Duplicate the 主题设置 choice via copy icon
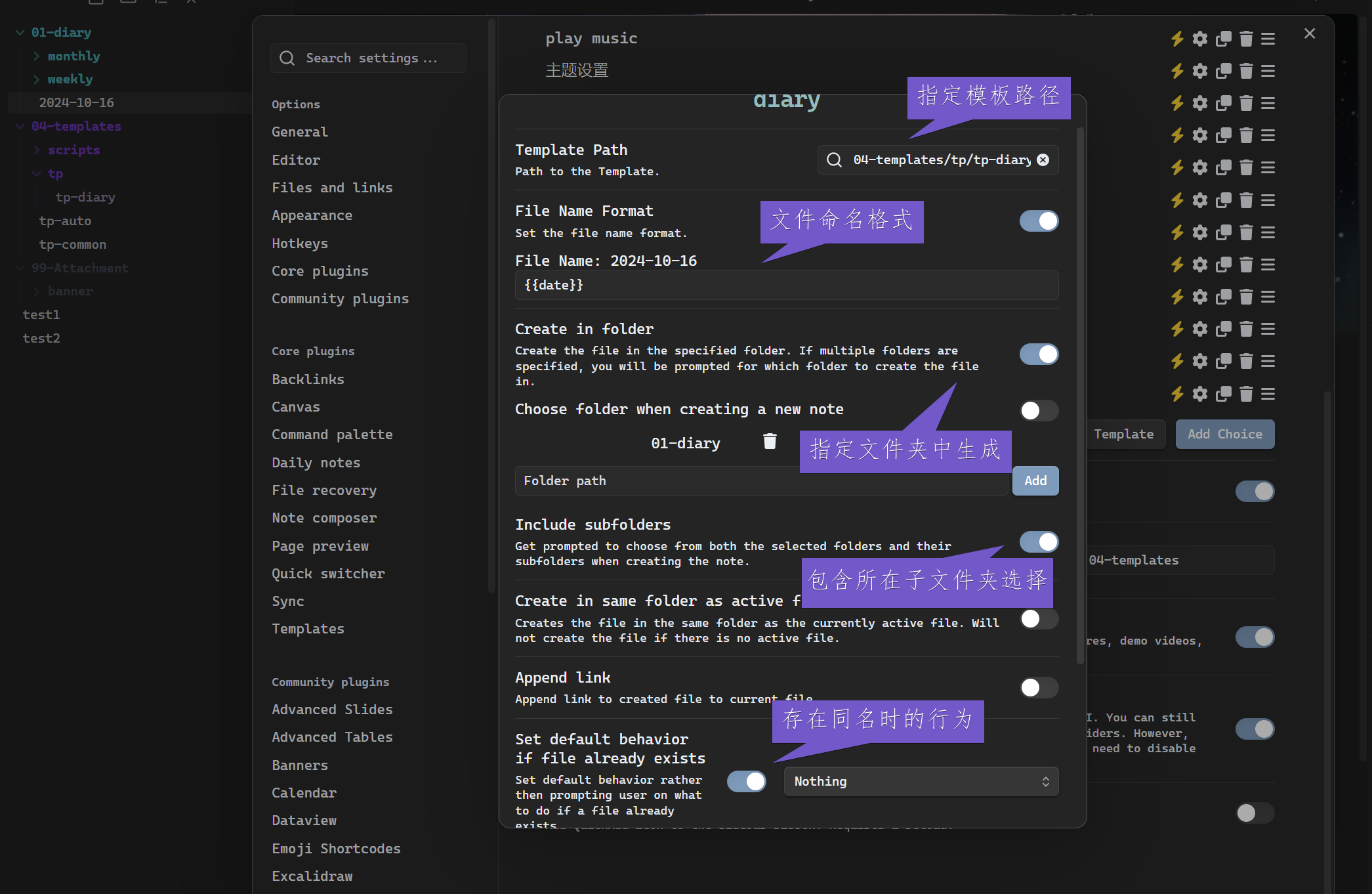Image resolution: width=1372 pixels, height=894 pixels. [1223, 71]
